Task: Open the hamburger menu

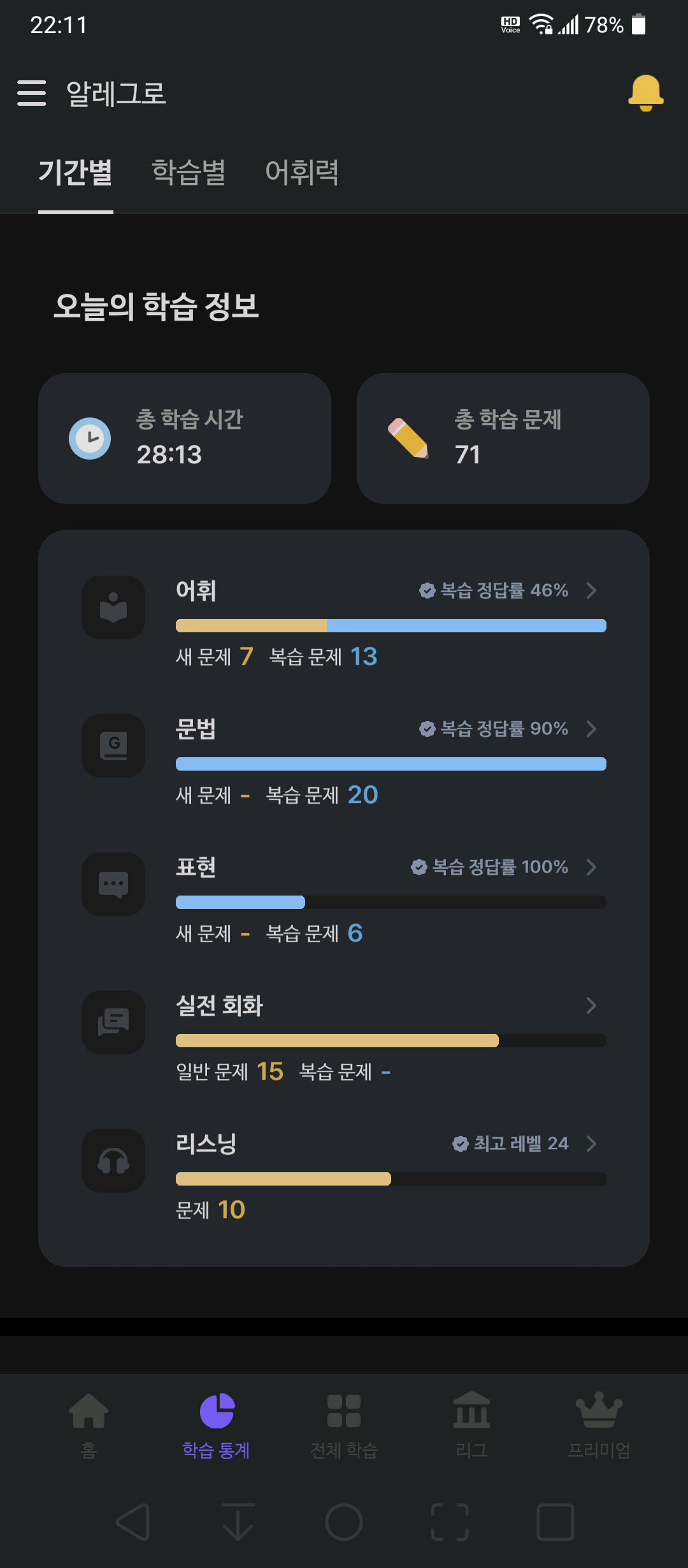Action: click(32, 93)
